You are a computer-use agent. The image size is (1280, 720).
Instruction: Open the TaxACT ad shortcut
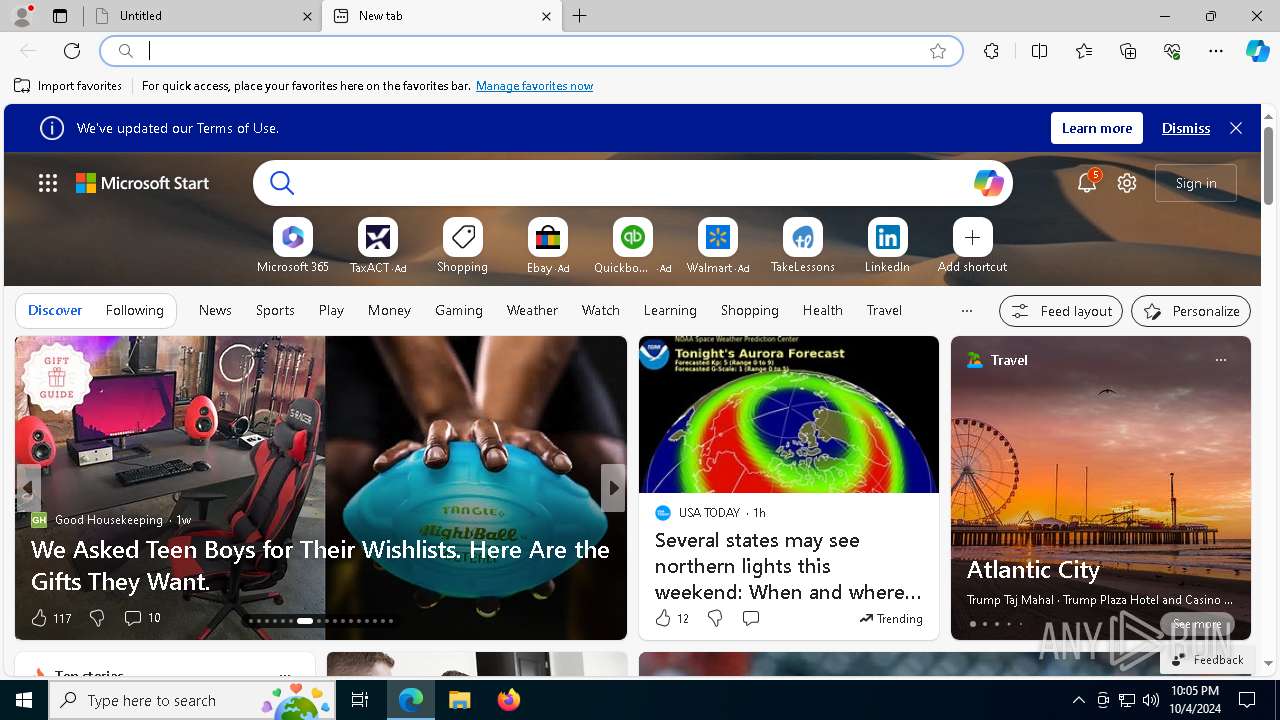[x=378, y=246]
